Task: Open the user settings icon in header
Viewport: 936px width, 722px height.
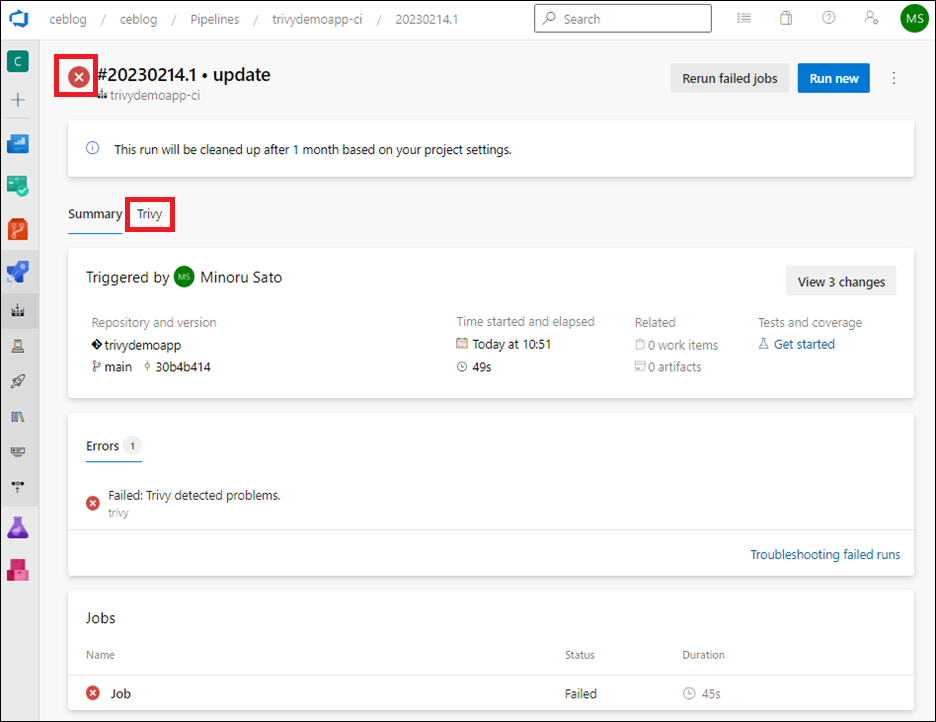Action: coord(871,18)
